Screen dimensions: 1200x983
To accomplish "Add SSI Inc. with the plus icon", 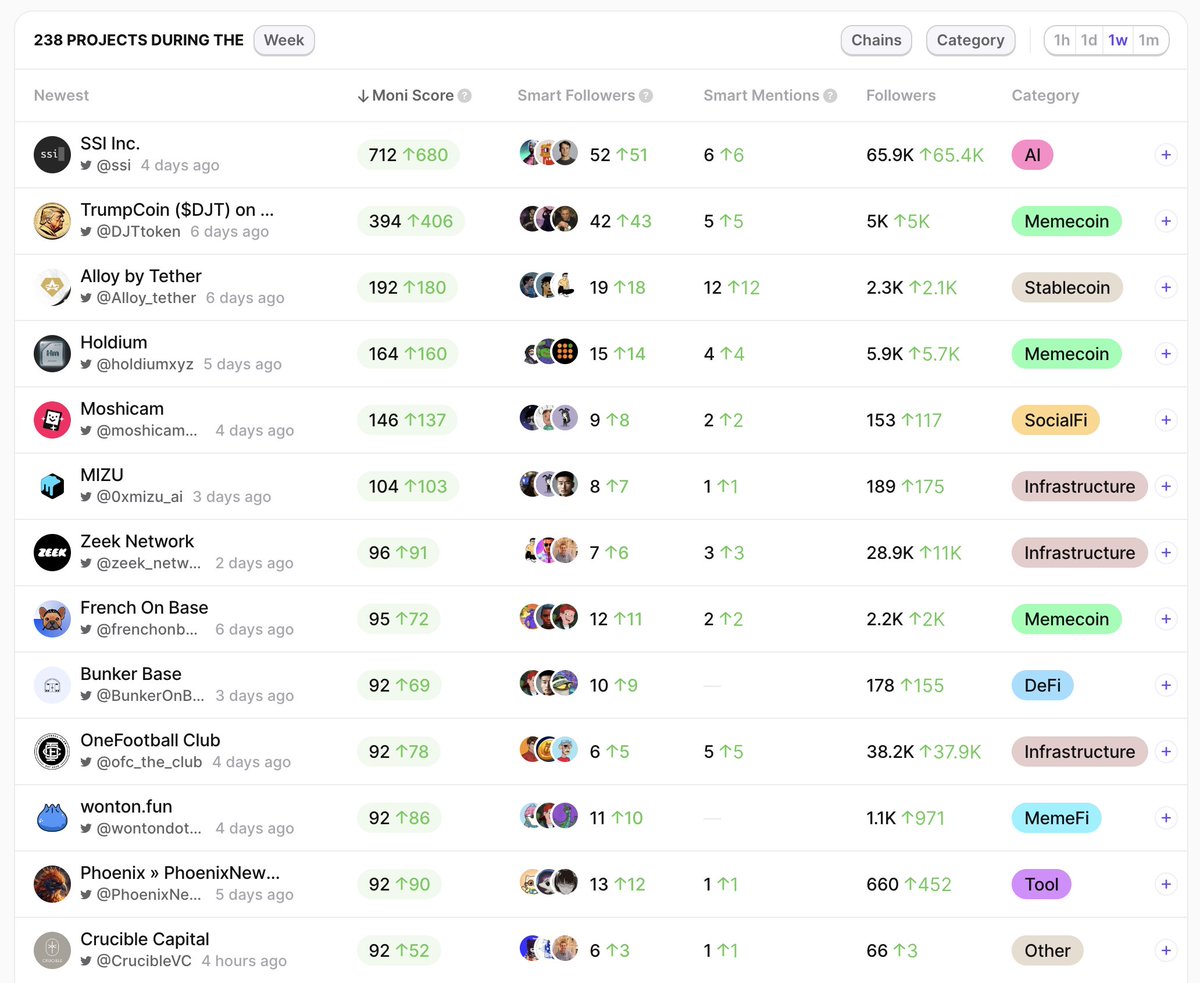I will click(1166, 155).
